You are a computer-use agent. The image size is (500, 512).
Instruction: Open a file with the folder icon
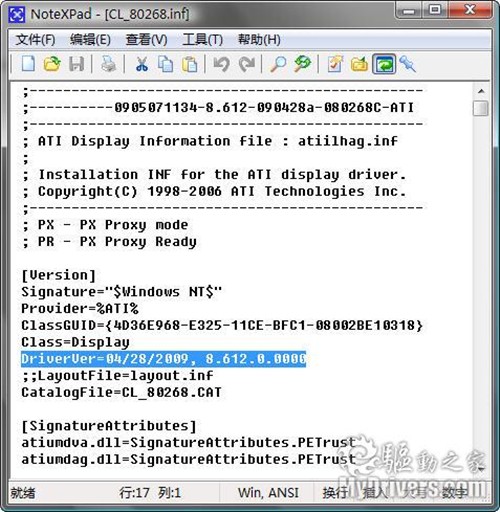pyautogui.click(x=52, y=64)
